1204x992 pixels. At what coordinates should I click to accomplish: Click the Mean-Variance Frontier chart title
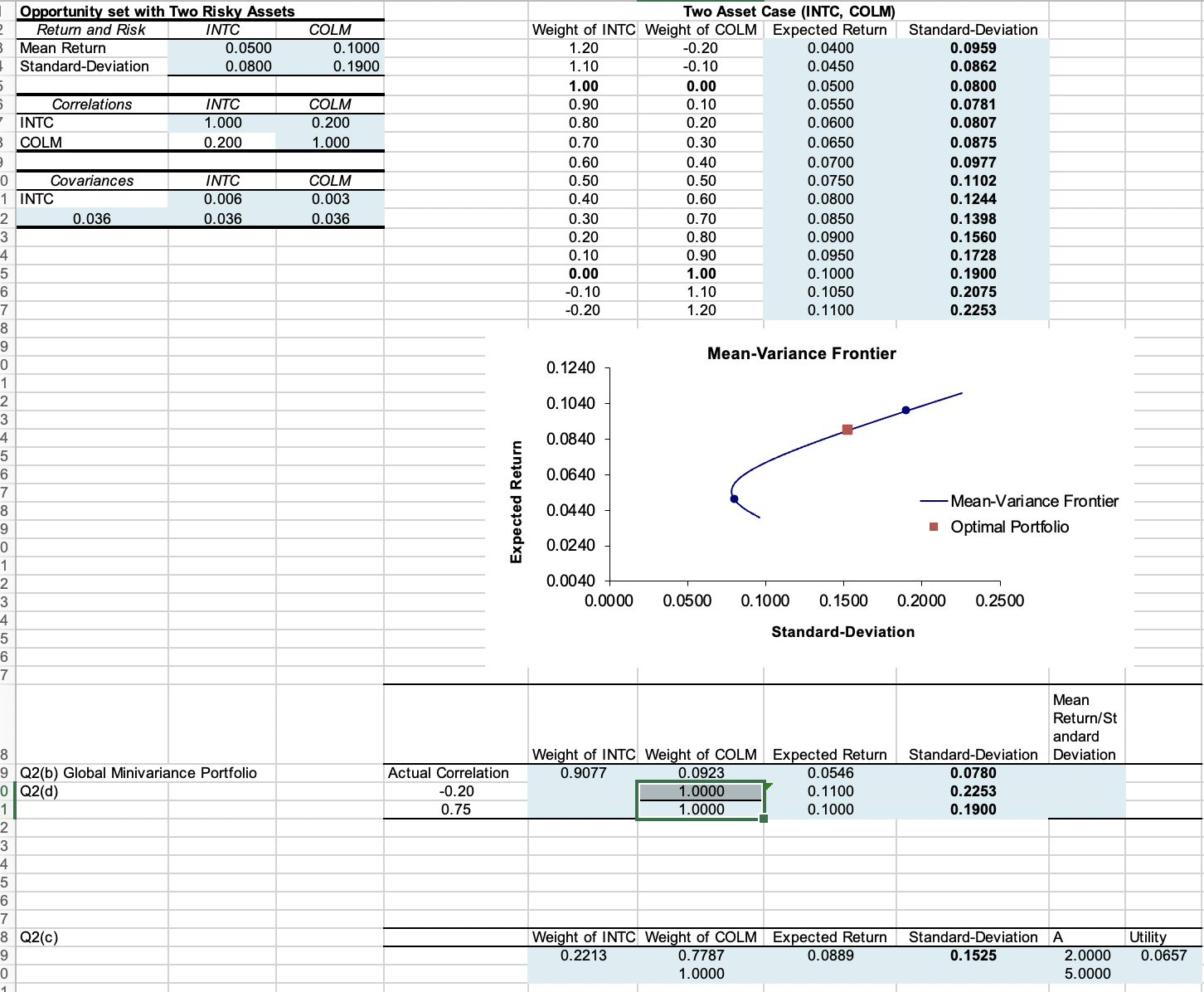coord(800,353)
